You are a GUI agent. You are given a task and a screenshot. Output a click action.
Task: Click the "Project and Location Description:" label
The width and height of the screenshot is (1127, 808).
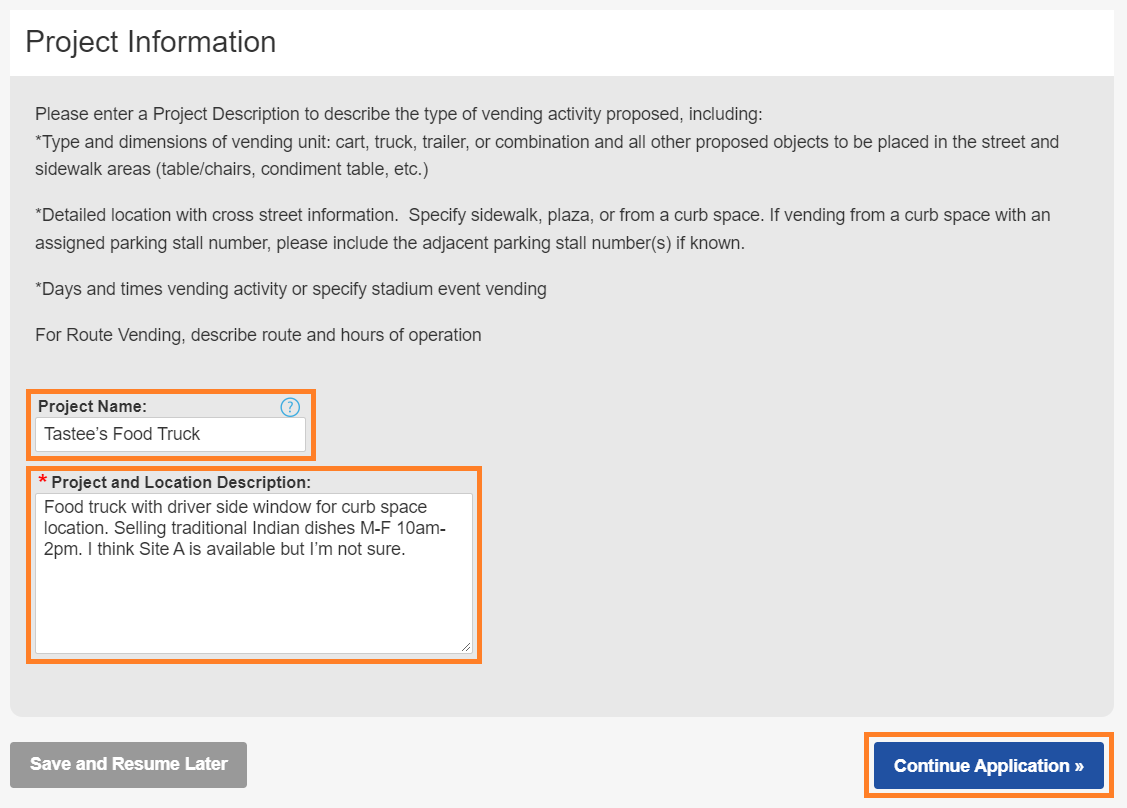tap(181, 482)
